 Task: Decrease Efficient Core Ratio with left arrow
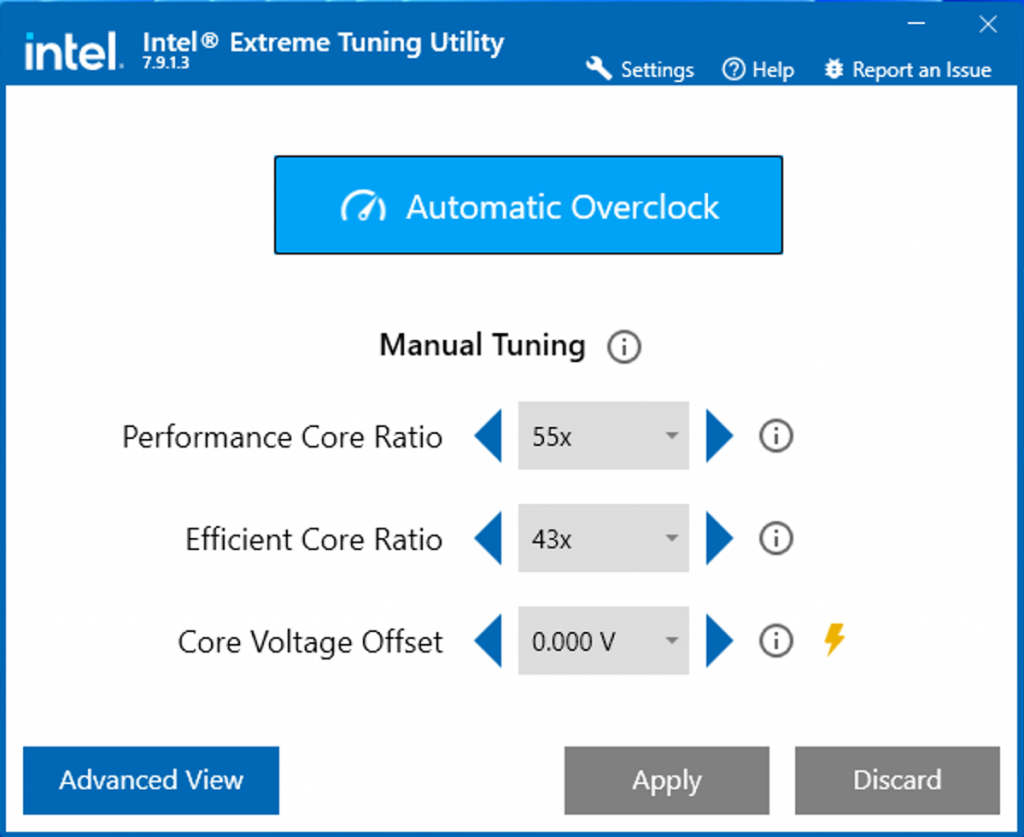click(x=487, y=539)
